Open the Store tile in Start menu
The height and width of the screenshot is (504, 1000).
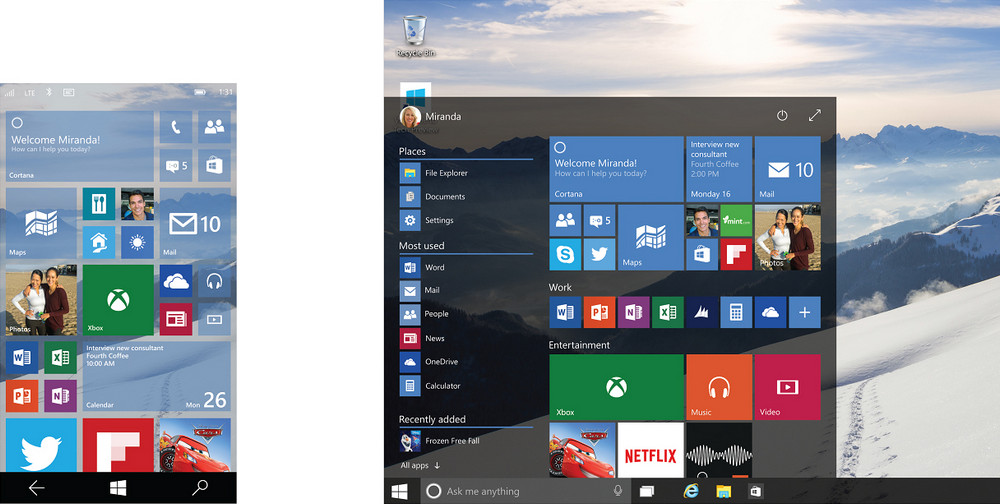[x=702, y=255]
